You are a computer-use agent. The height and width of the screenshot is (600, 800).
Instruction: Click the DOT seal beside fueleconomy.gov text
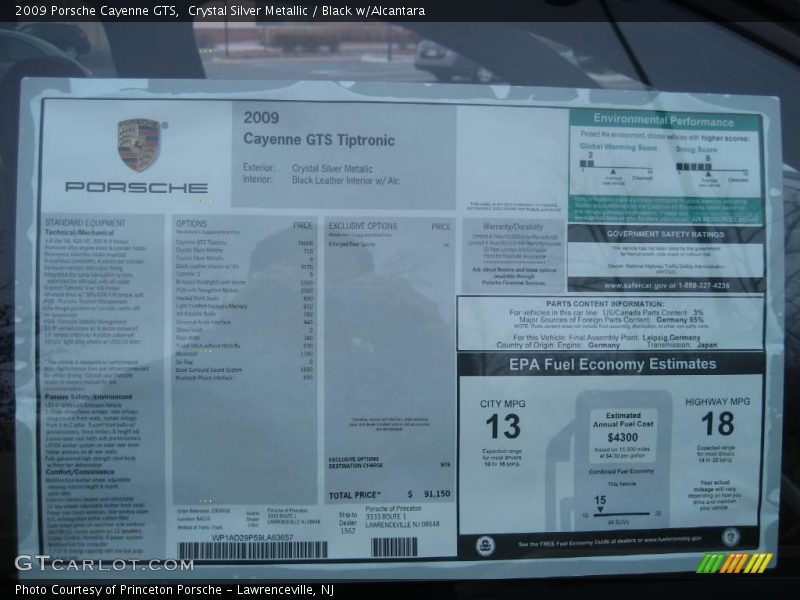click(x=731, y=537)
